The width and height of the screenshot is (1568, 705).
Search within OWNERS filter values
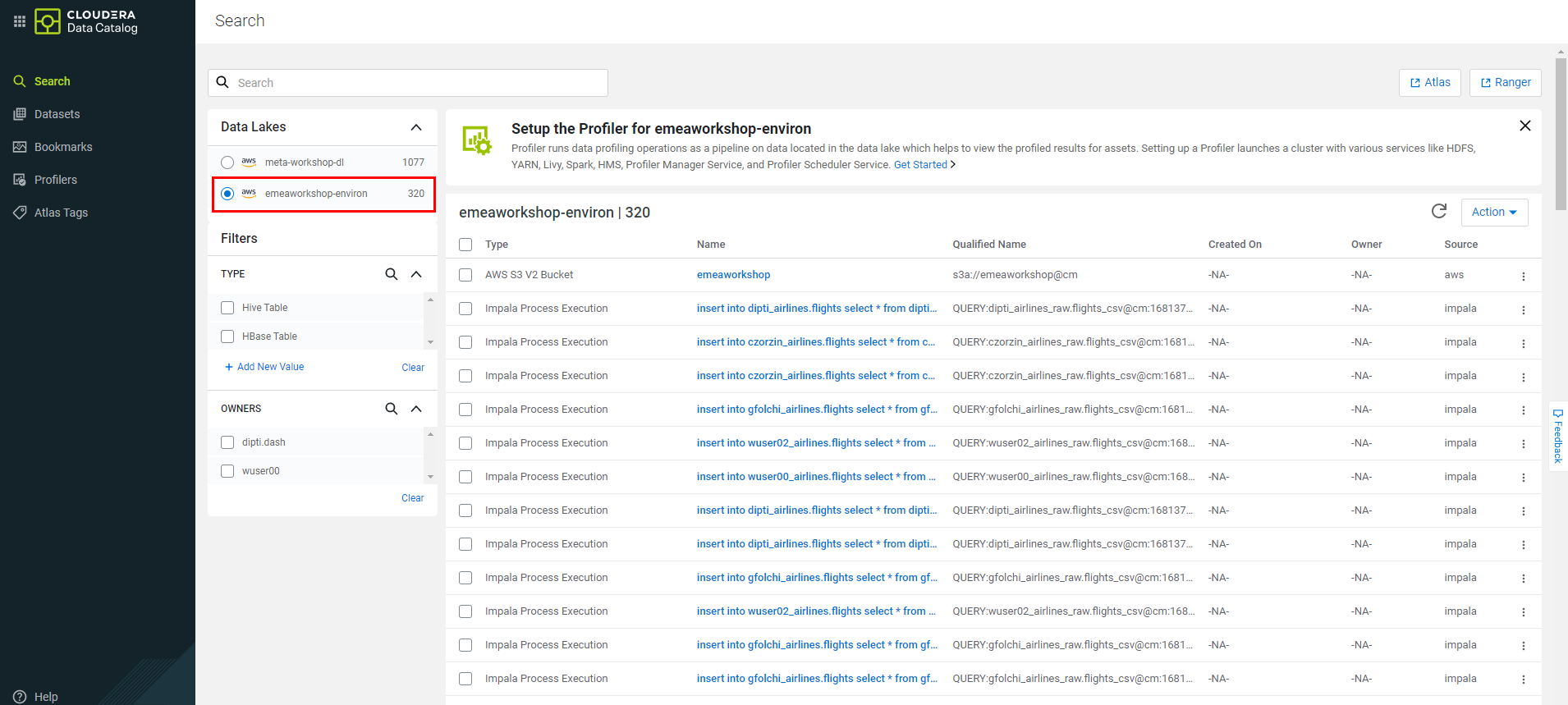392,409
